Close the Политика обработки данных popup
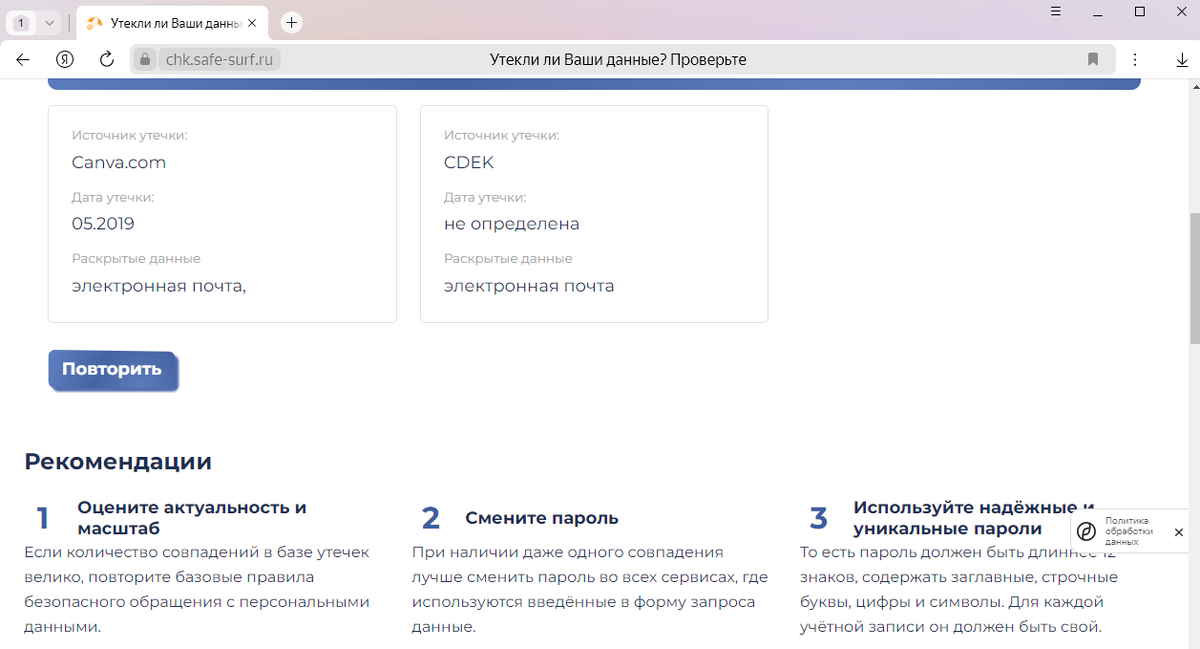Image resolution: width=1200 pixels, height=649 pixels. coord(1178,532)
